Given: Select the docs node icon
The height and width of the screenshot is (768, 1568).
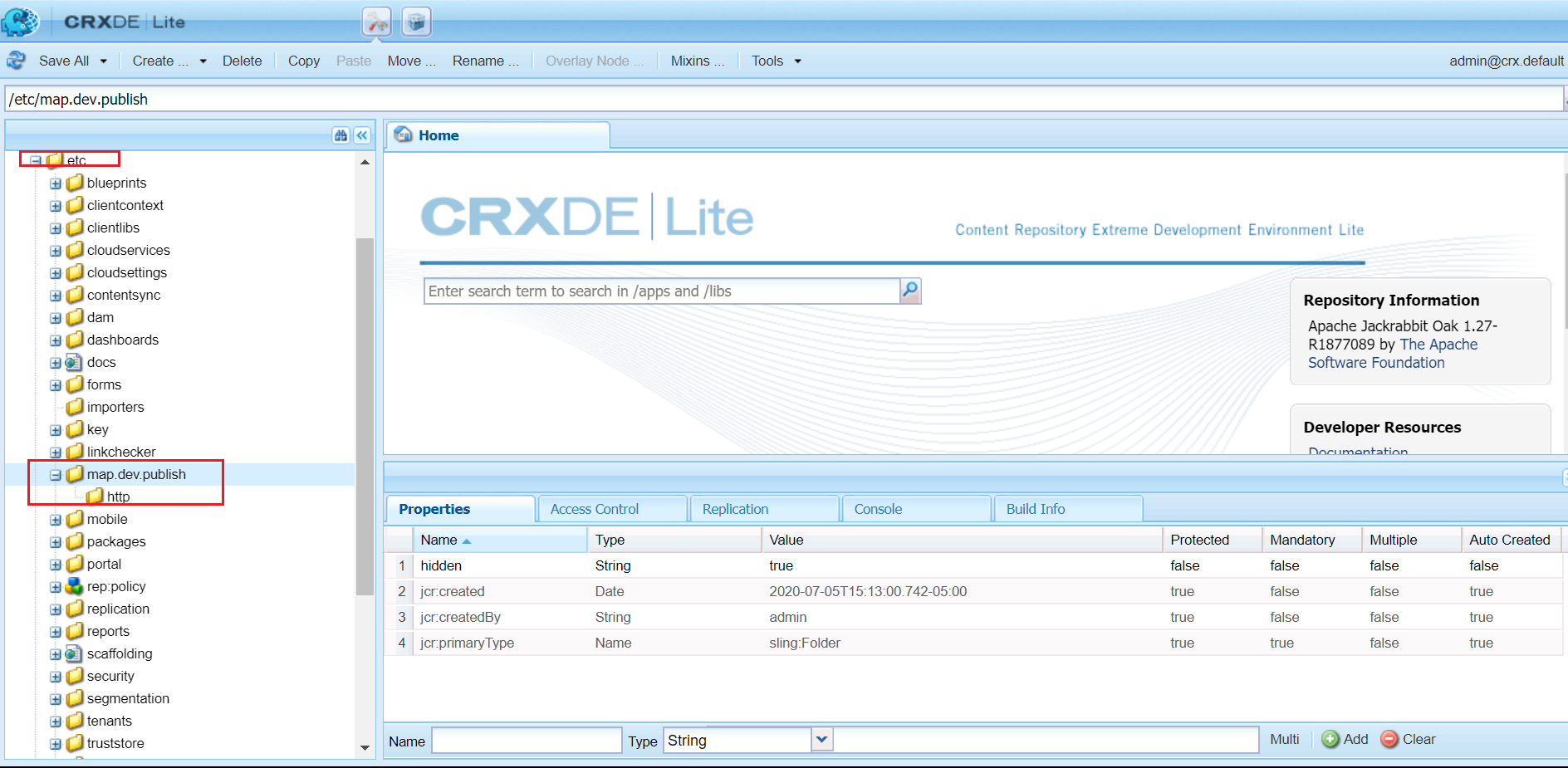Looking at the screenshot, I should click(x=74, y=362).
